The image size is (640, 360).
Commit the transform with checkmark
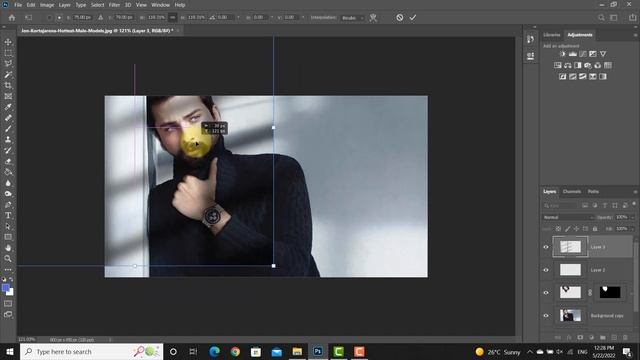click(x=413, y=18)
